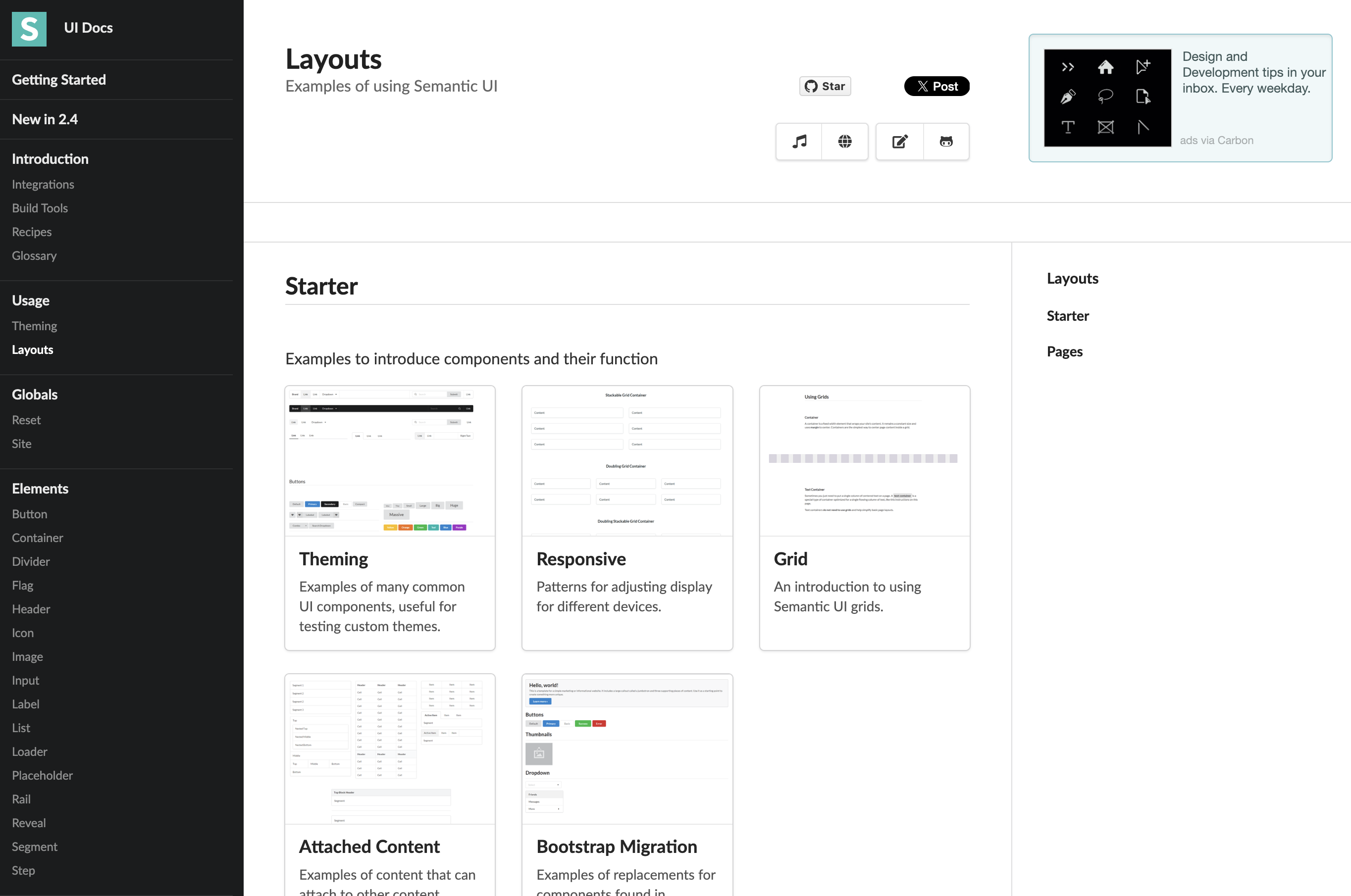Open the Bootstrap Migration preview thumbnail
This screenshot has height=896, width=1351.
pyautogui.click(x=627, y=749)
